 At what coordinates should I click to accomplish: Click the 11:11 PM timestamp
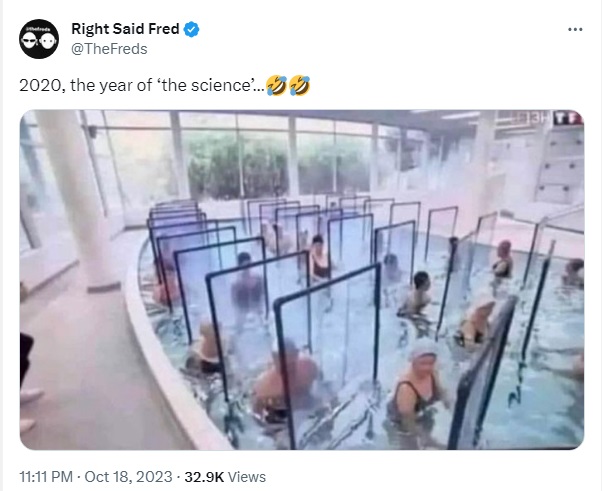[46, 477]
